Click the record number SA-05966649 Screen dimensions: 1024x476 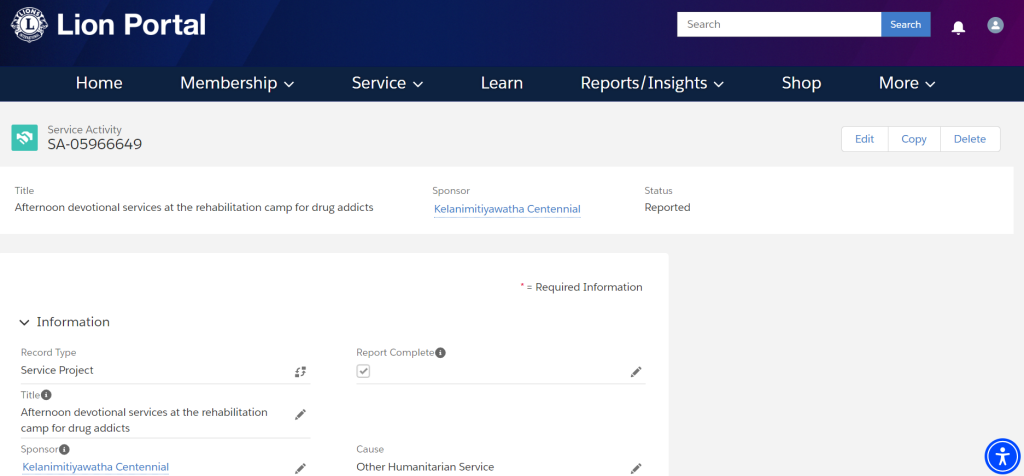(95, 144)
